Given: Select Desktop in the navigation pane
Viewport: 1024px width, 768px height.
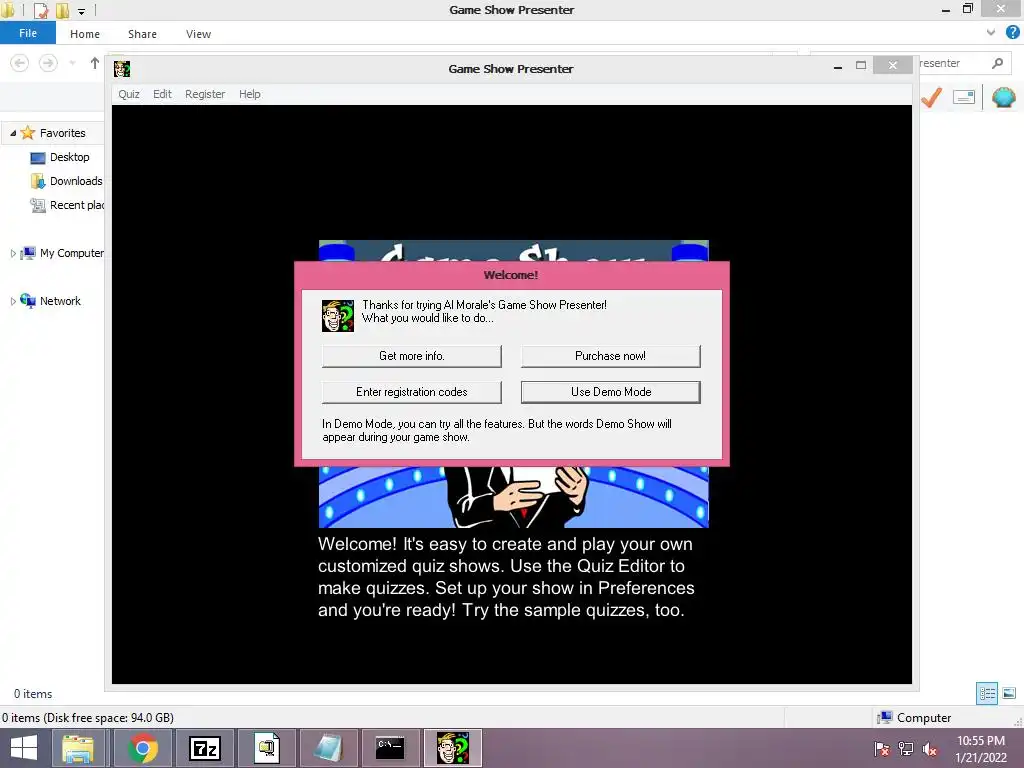Looking at the screenshot, I should pyautogui.click(x=69, y=157).
